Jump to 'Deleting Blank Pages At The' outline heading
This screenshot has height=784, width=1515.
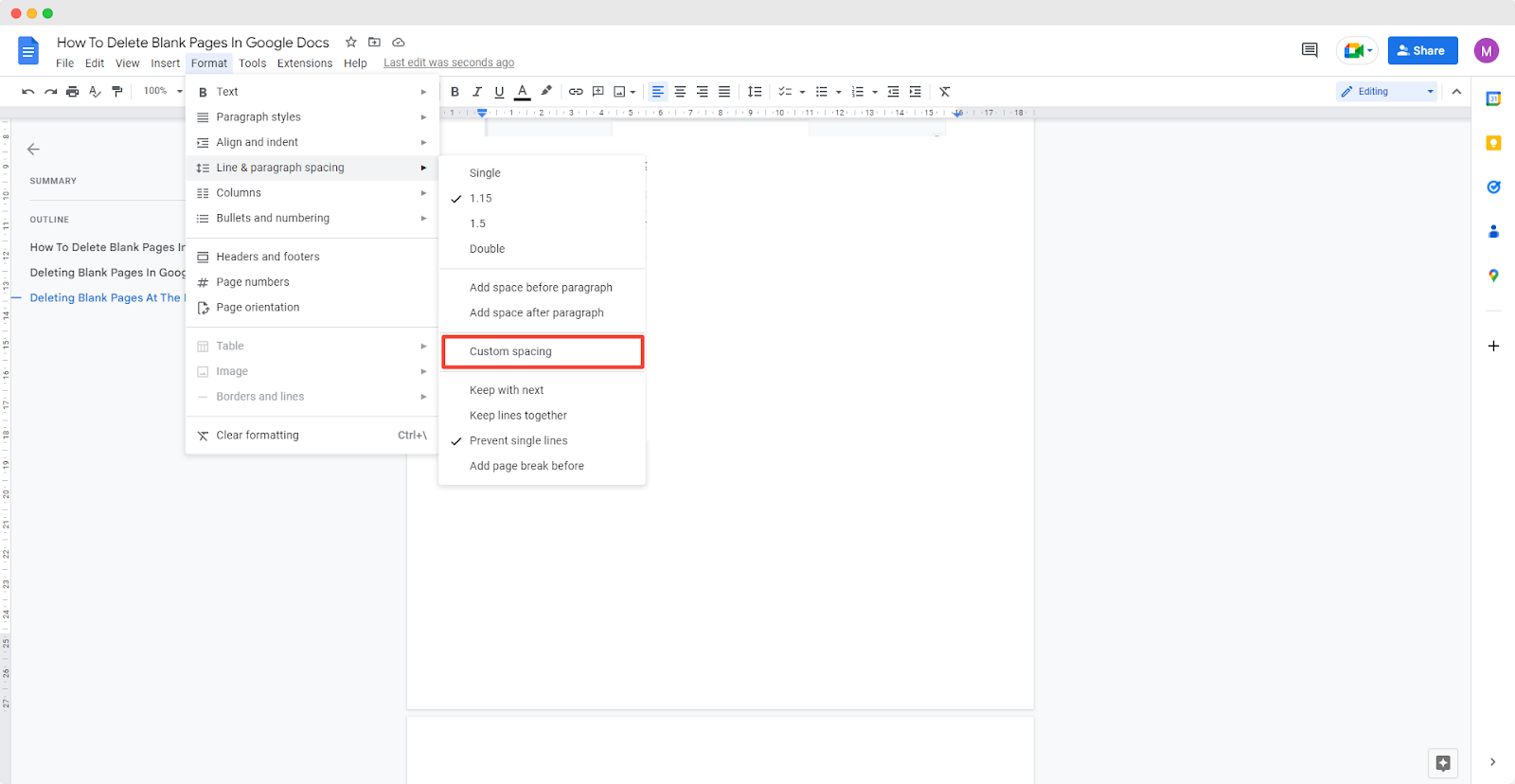click(x=105, y=297)
